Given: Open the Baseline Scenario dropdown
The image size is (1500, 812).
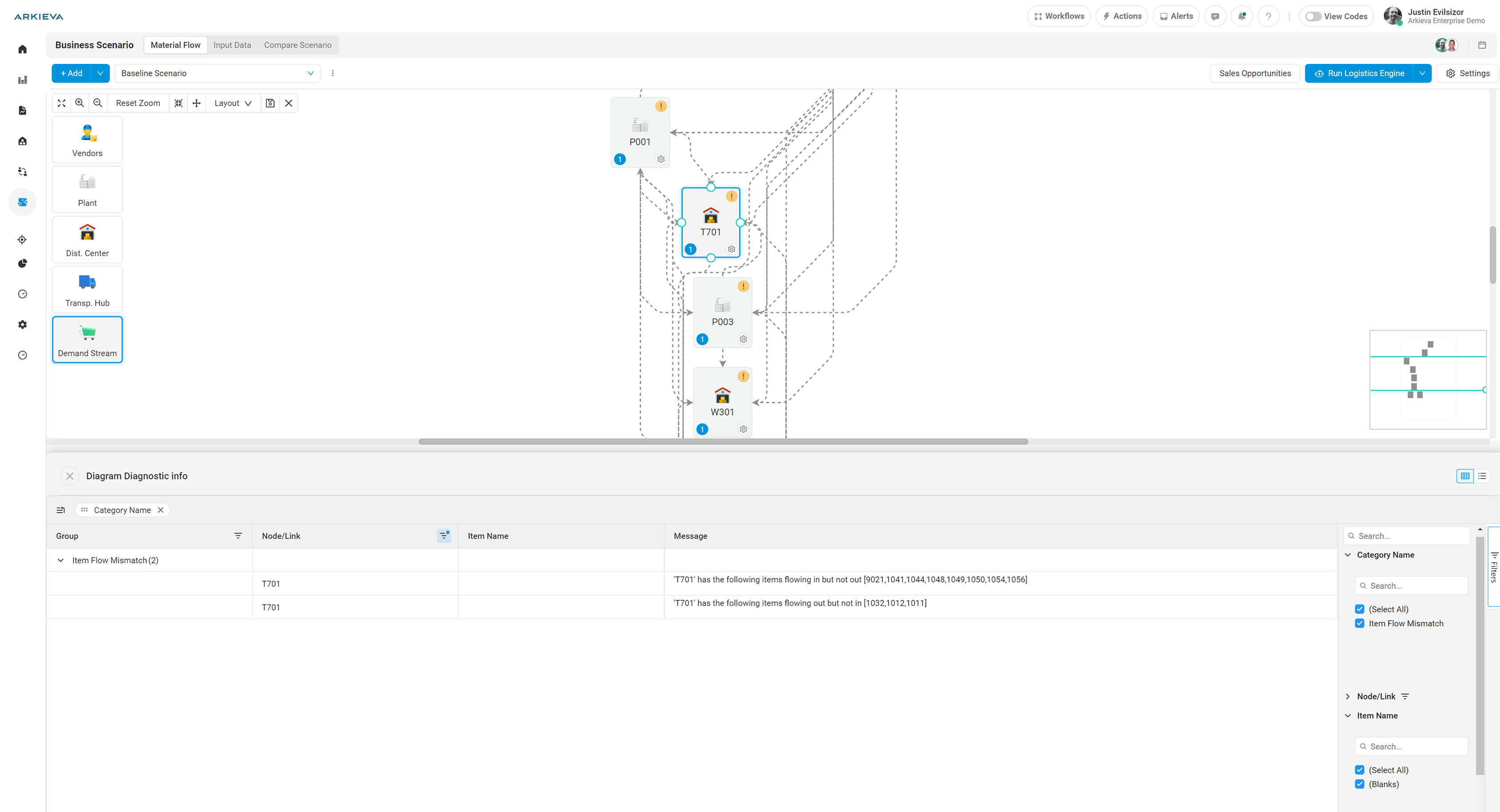Looking at the screenshot, I should [x=217, y=73].
